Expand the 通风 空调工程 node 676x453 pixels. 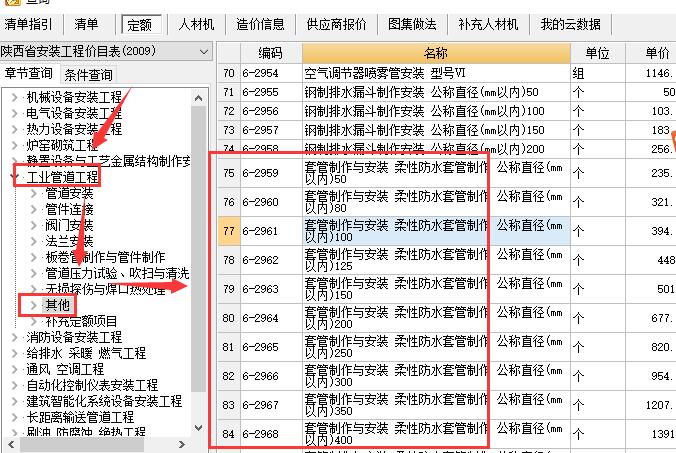15,369
